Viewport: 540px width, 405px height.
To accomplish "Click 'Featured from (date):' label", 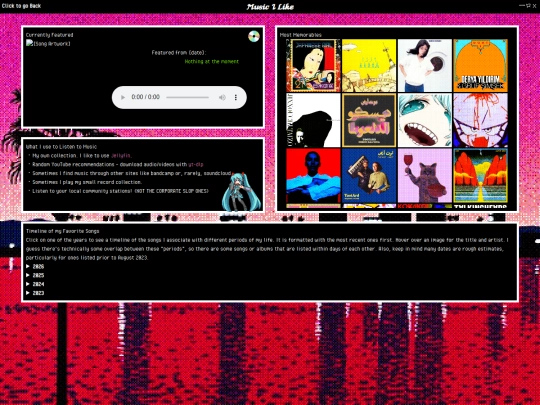I will (x=178, y=53).
